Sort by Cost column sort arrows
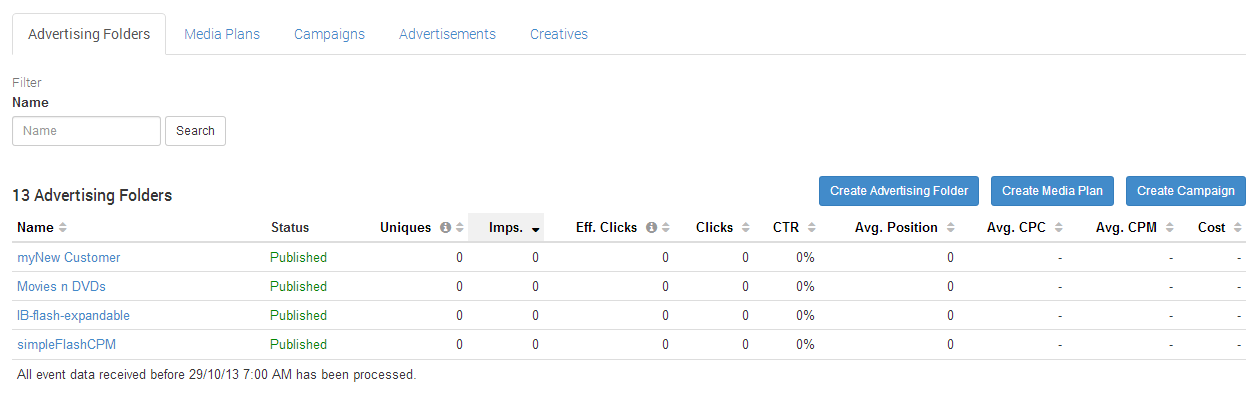 pyautogui.click(x=1237, y=228)
